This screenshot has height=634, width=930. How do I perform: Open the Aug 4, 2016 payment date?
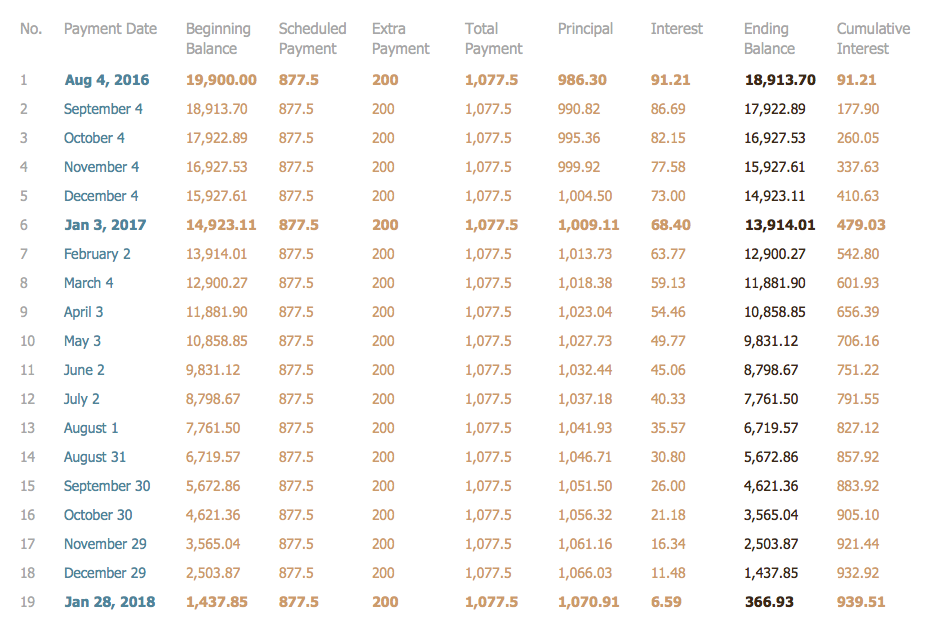(107, 80)
